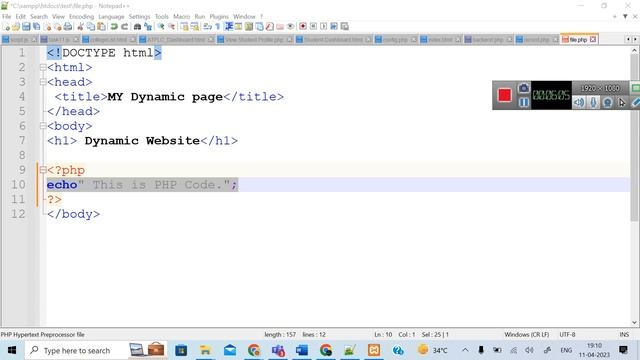Collapse the body tag fold marker
Viewport: 640px width, 360px height.
tap(43, 126)
